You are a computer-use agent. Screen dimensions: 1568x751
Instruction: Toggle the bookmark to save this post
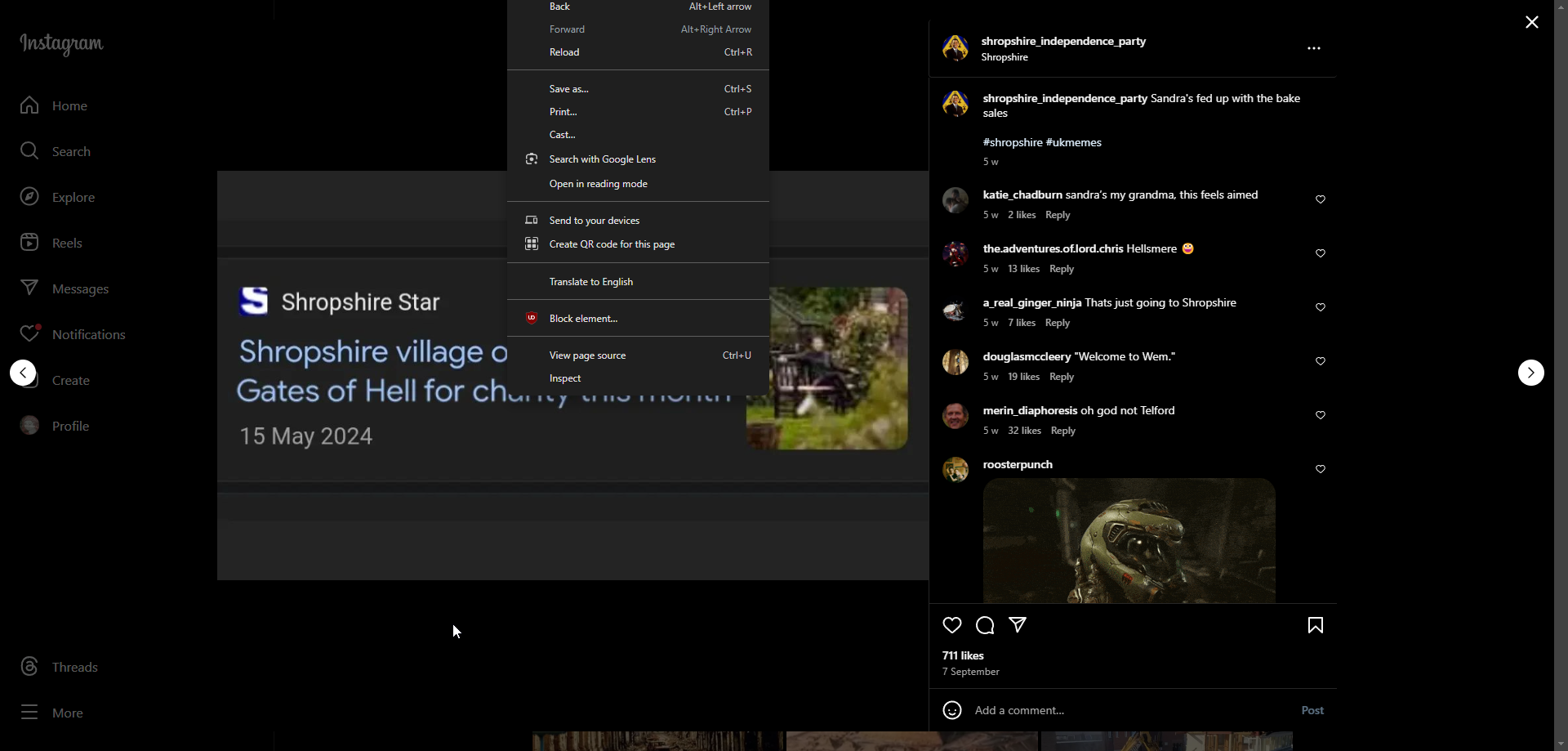click(1315, 626)
